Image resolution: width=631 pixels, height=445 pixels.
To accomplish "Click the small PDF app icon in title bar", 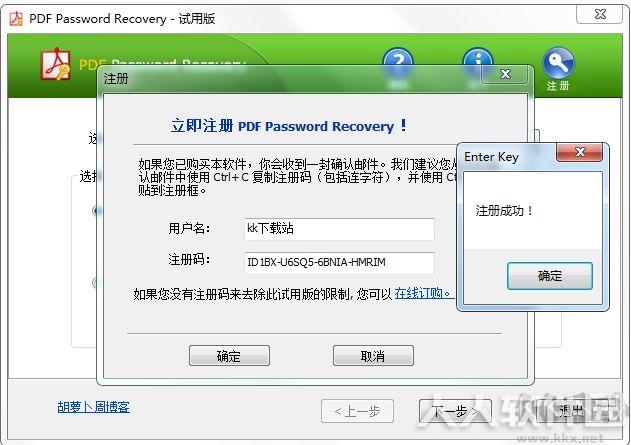I will tap(16, 19).
